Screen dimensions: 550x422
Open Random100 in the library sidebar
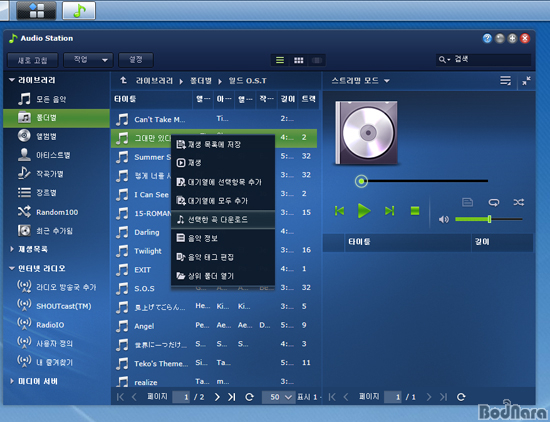tap(56, 212)
